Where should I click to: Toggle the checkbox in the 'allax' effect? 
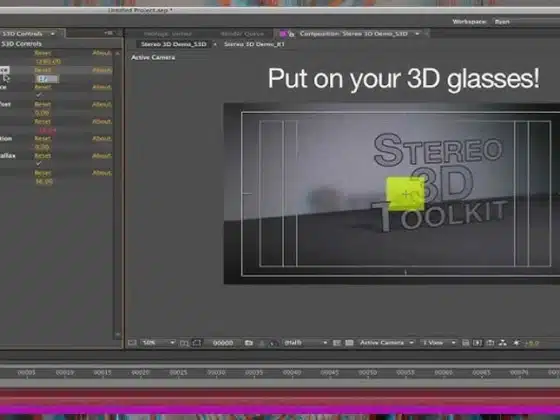(39, 164)
